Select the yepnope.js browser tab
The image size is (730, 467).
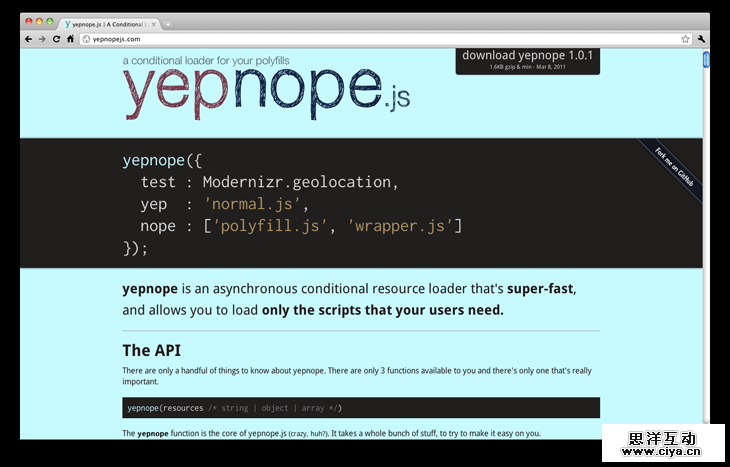point(109,24)
